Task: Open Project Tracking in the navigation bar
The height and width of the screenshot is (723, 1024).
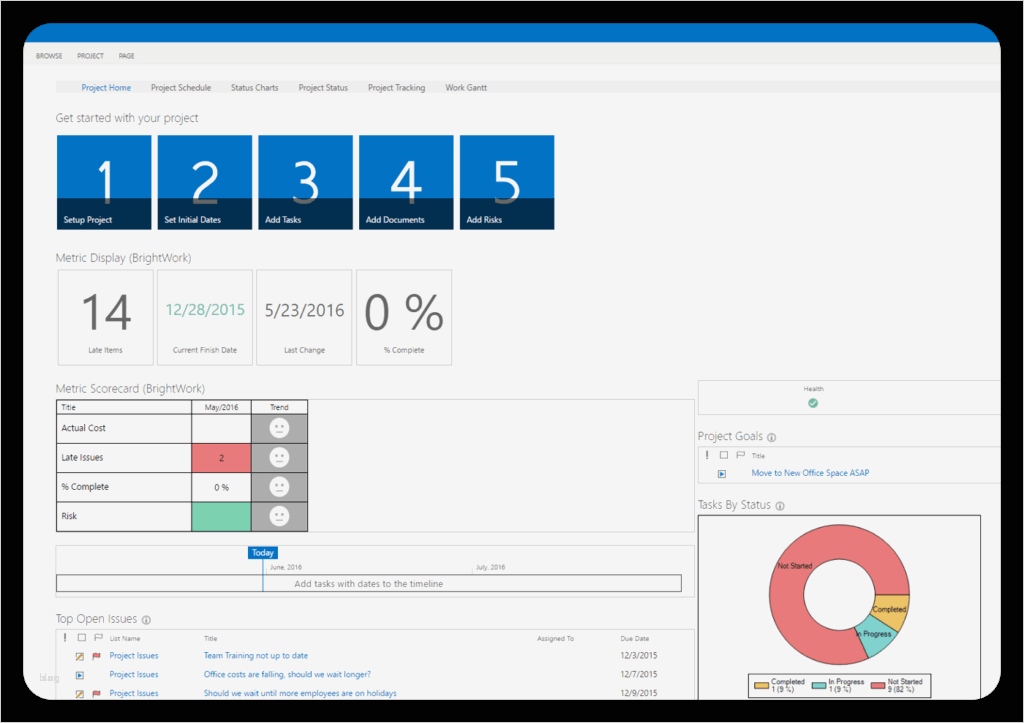Action: click(396, 88)
